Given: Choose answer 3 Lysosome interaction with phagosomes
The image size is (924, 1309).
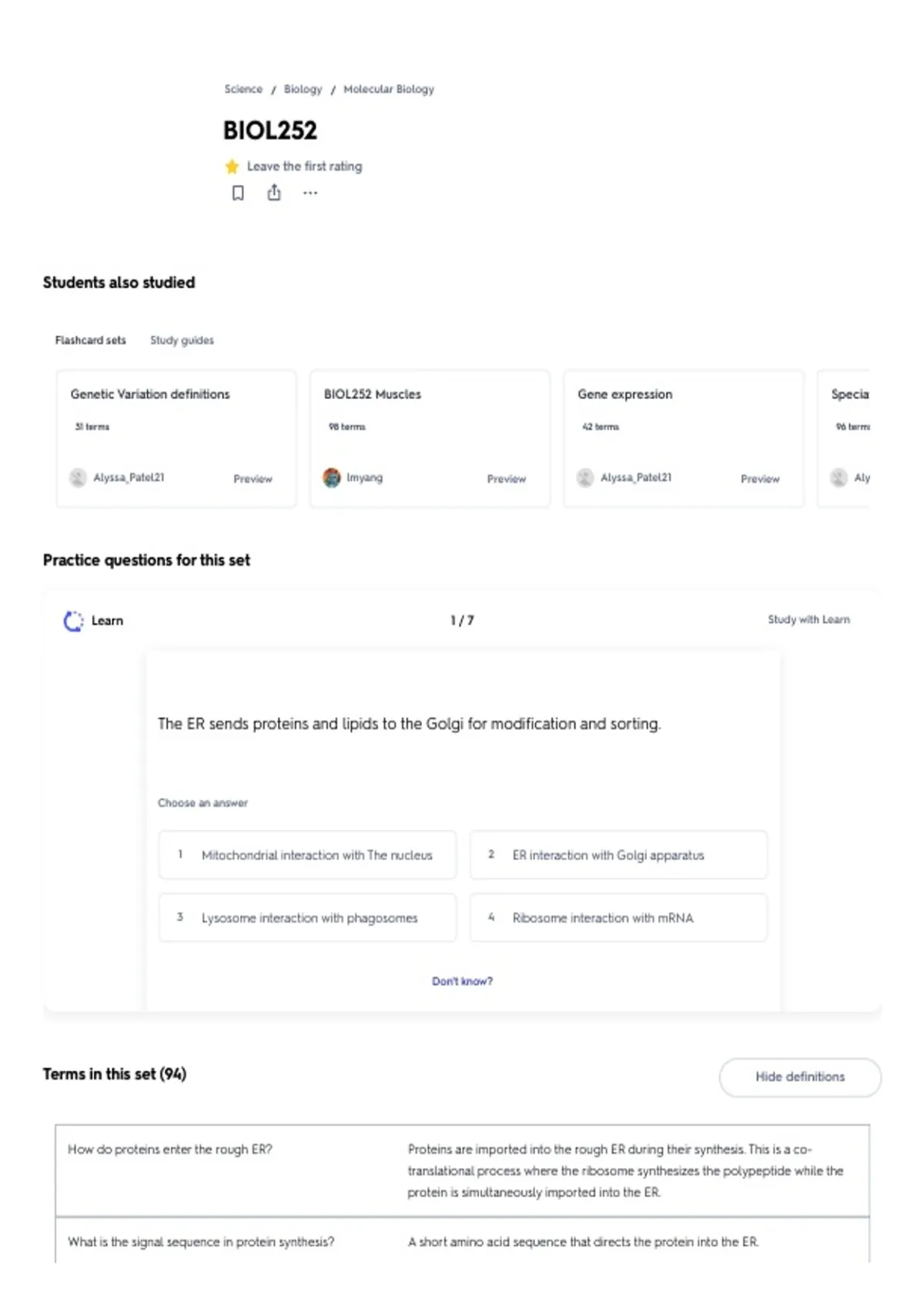Looking at the screenshot, I should [x=307, y=918].
